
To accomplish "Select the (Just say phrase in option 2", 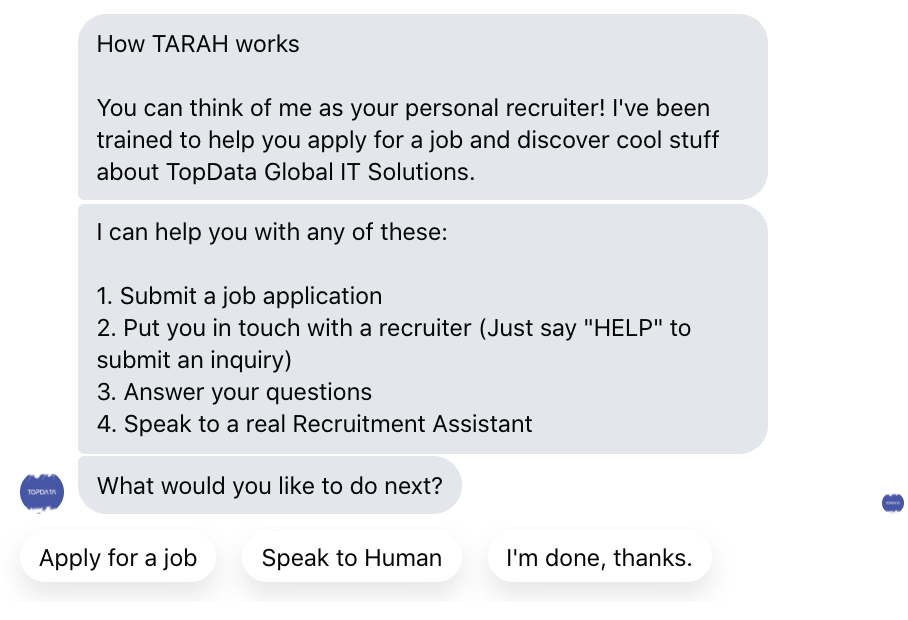I will click(528, 328).
